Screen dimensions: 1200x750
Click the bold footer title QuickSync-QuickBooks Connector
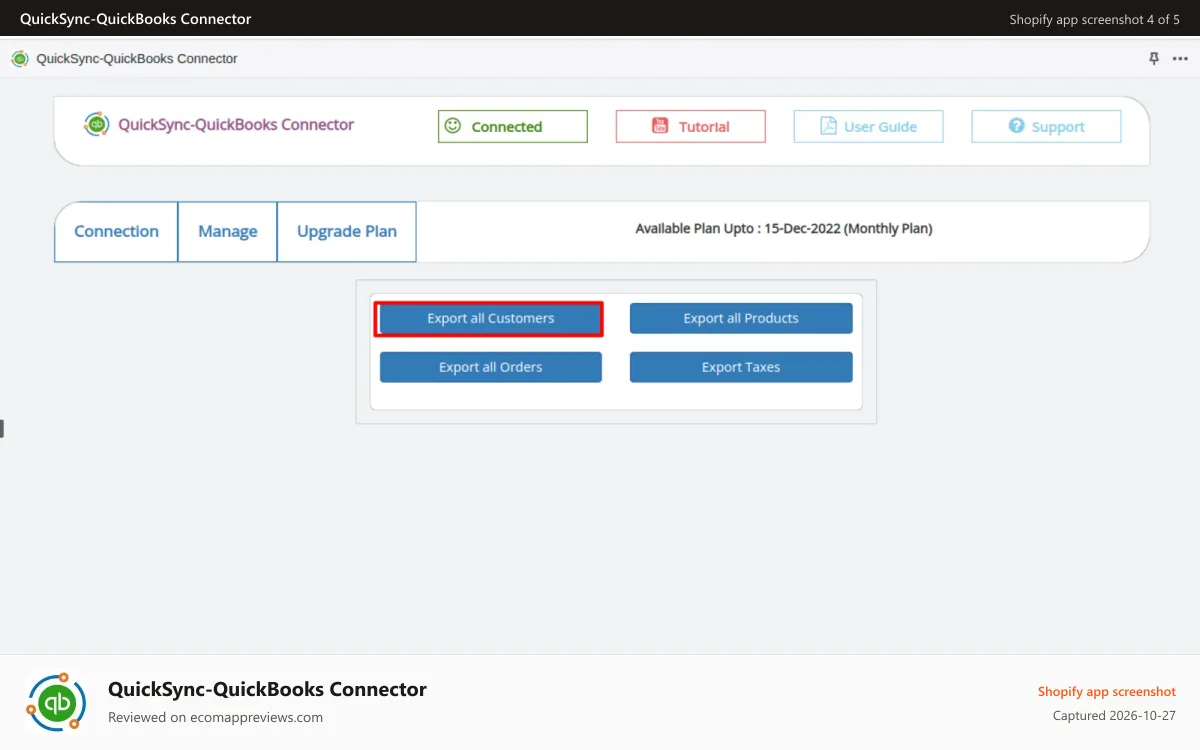tap(267, 689)
